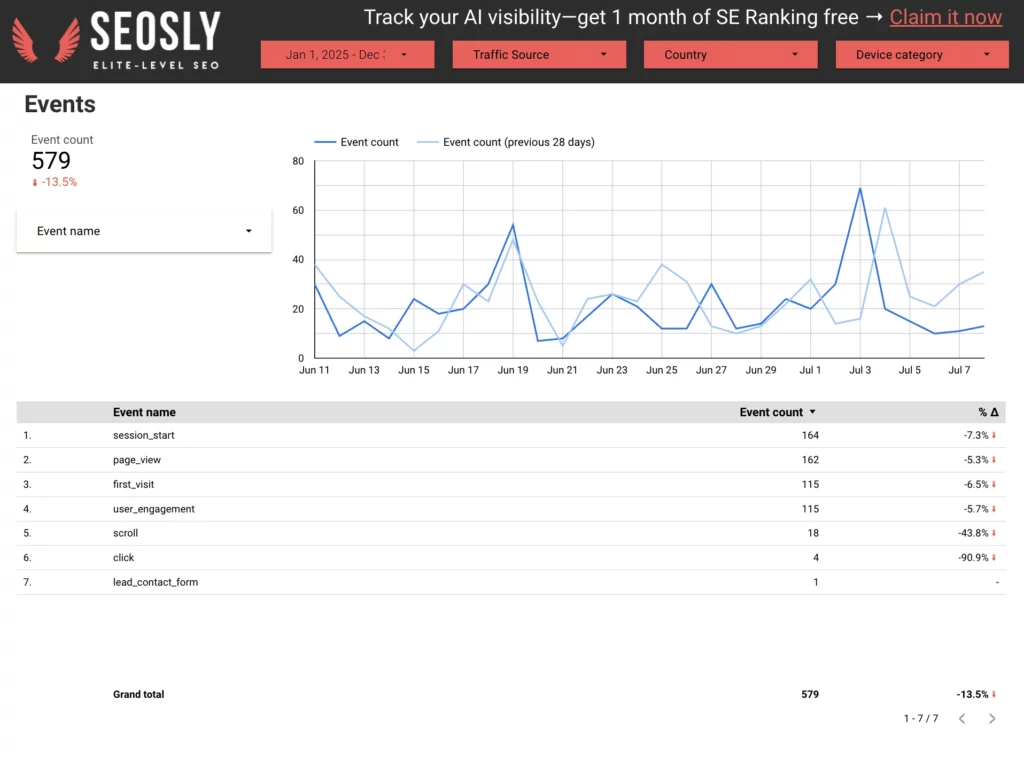Open the Device category dropdown
This screenshot has width=1024, height=762.
[921, 55]
